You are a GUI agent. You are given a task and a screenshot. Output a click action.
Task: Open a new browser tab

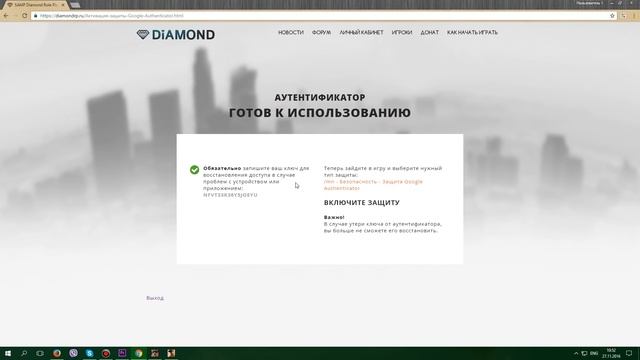pos(75,5)
